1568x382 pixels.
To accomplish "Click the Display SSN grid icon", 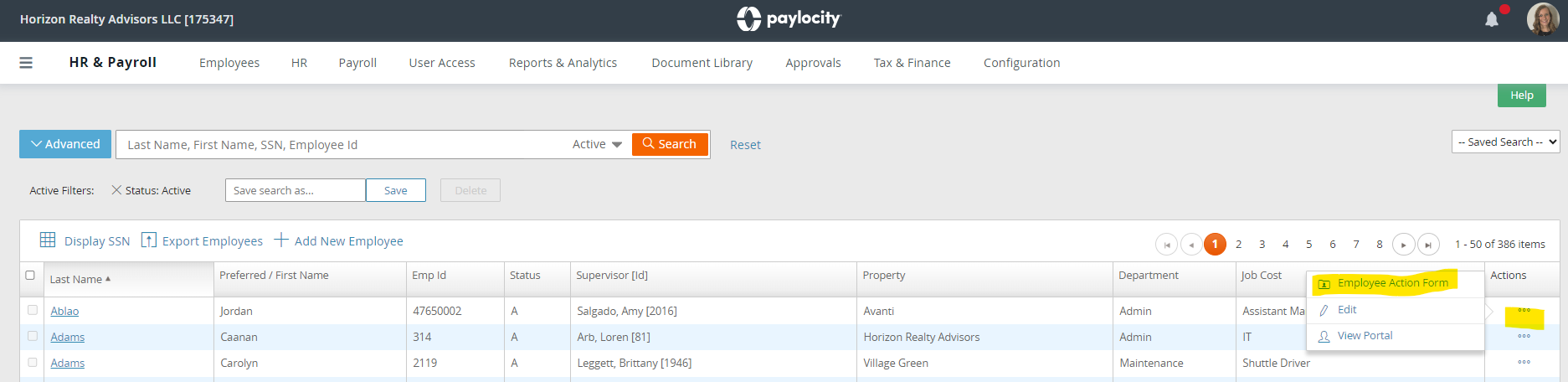I will tap(48, 240).
